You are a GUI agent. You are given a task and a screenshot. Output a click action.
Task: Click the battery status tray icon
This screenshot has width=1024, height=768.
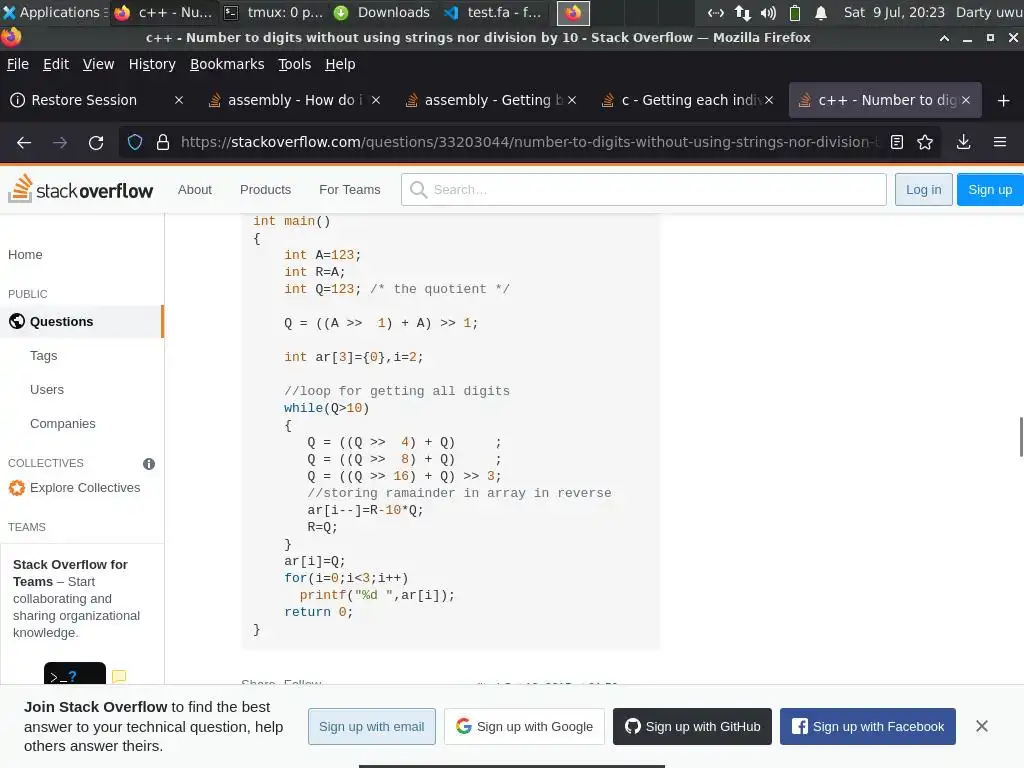click(x=795, y=12)
